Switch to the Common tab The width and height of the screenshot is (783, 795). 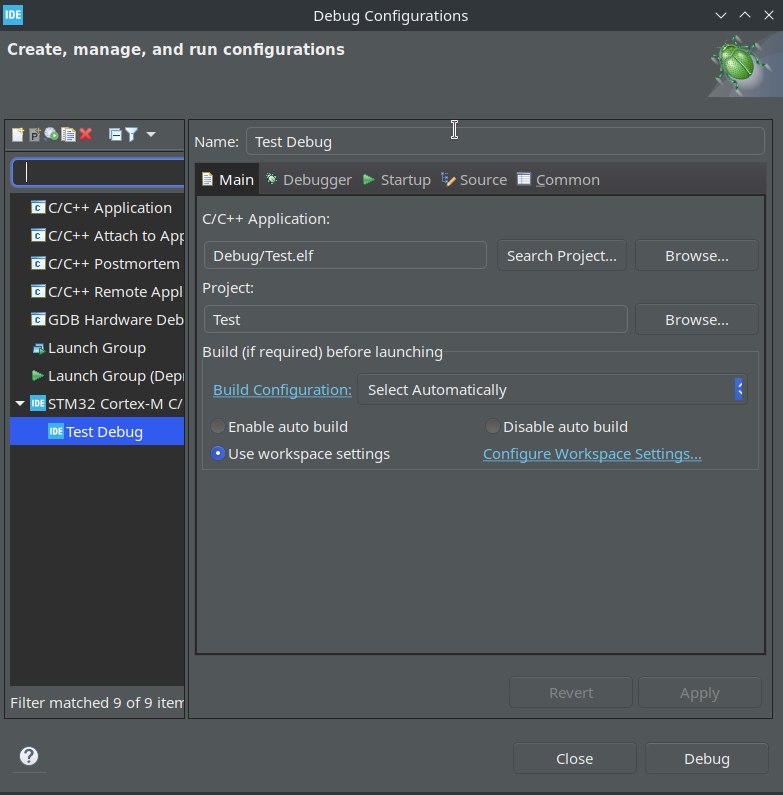[558, 179]
